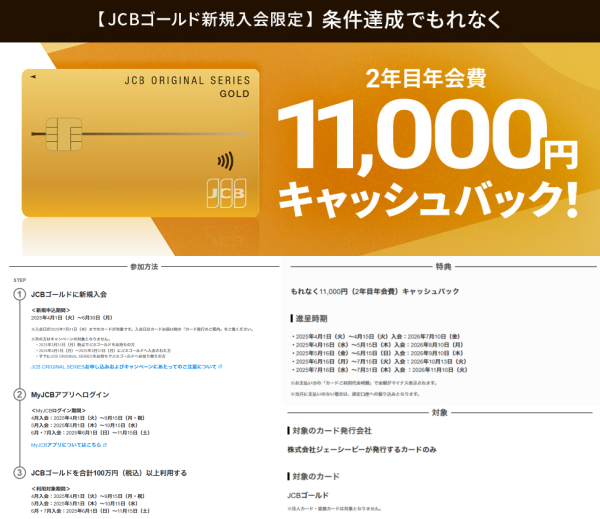The width and height of the screenshot is (600, 519).
Task: Click the JCBゴールド text under 対象のカード
Action: click(308, 495)
